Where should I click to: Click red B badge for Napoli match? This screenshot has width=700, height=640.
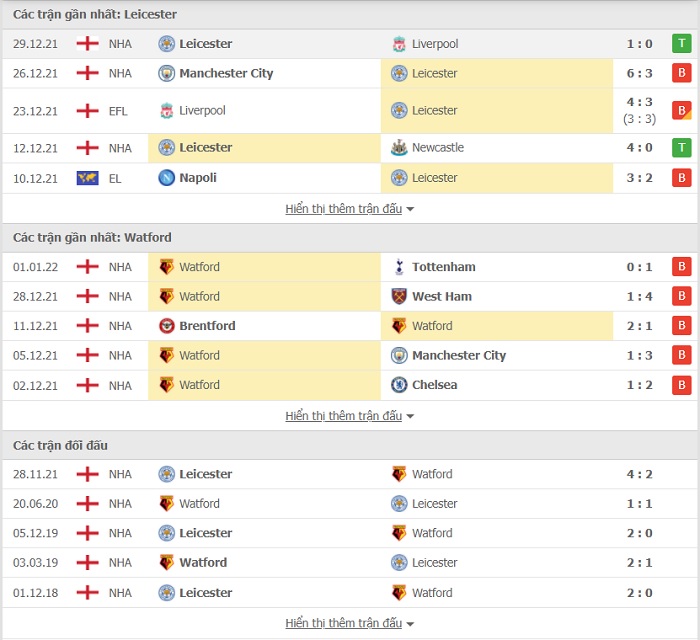(x=682, y=178)
